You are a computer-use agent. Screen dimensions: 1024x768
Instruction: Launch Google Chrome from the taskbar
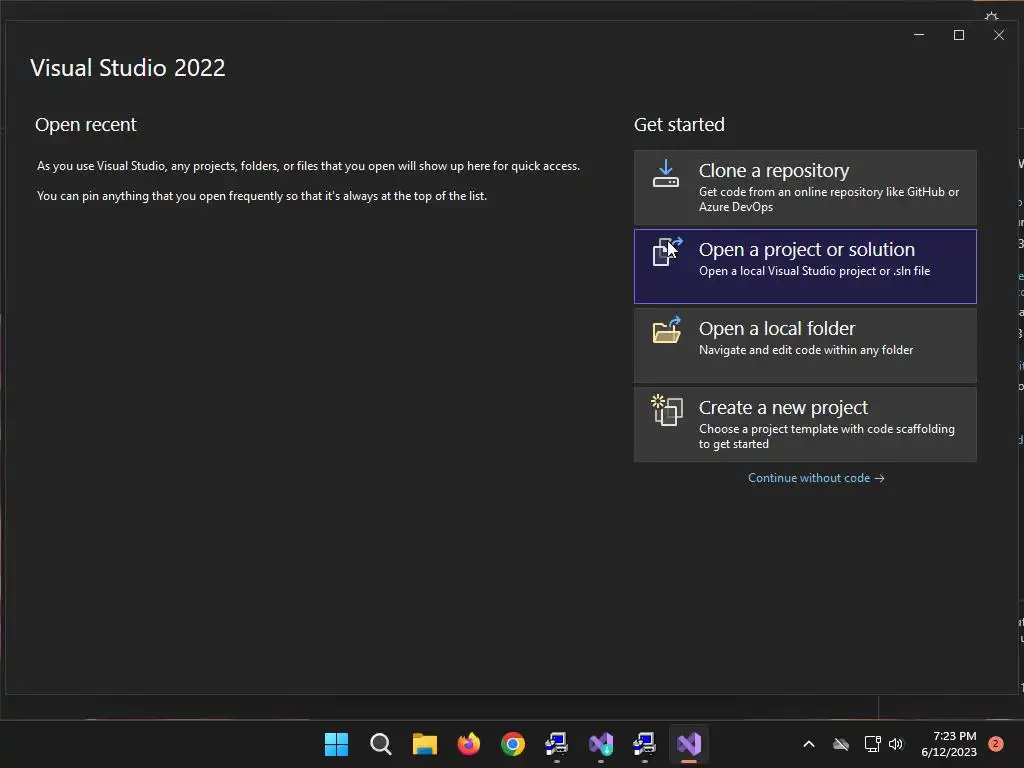coord(513,744)
